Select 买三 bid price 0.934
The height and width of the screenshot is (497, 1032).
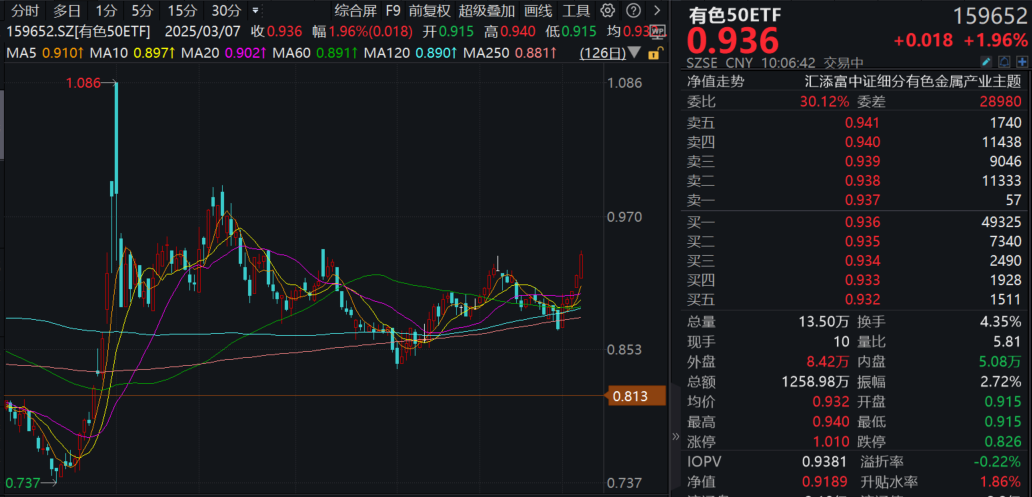click(862, 261)
